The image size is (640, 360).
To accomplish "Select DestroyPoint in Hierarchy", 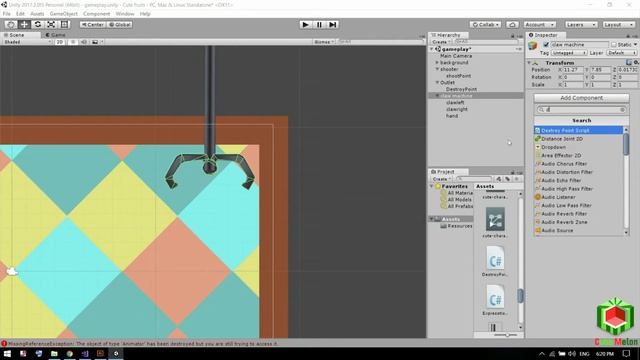I will point(461,89).
